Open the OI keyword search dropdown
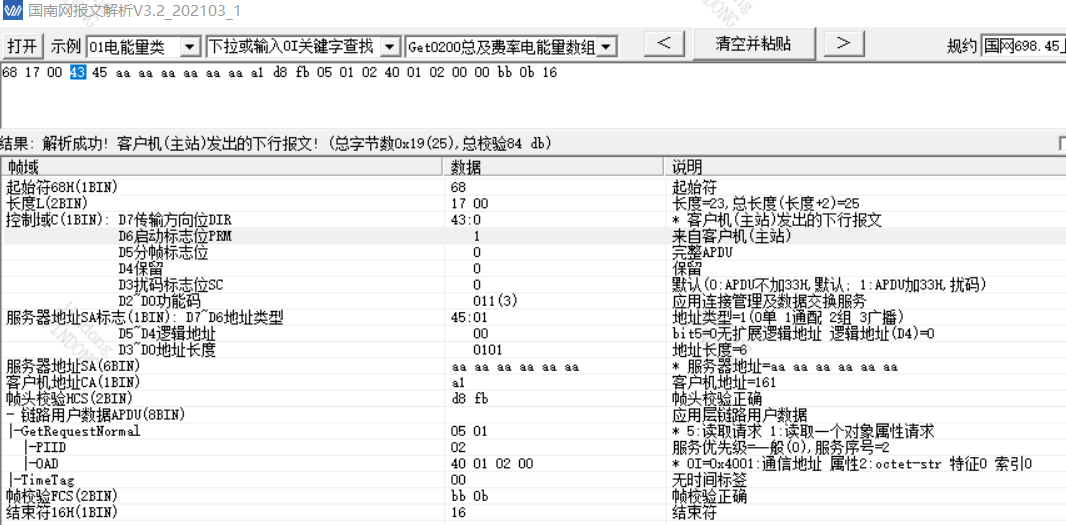This screenshot has width=1066, height=525. 390,47
